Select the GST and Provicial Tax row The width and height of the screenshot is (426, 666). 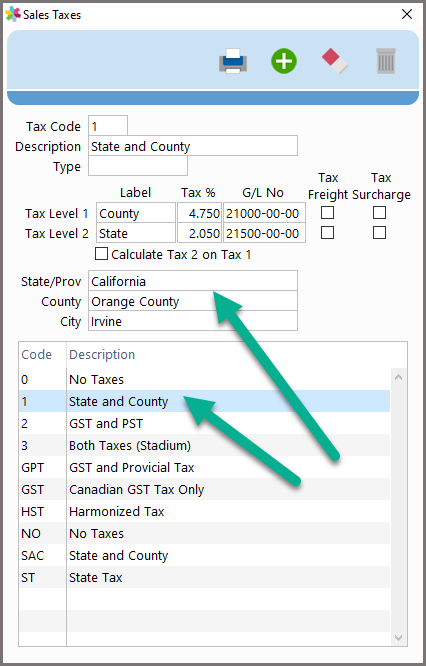(204, 468)
